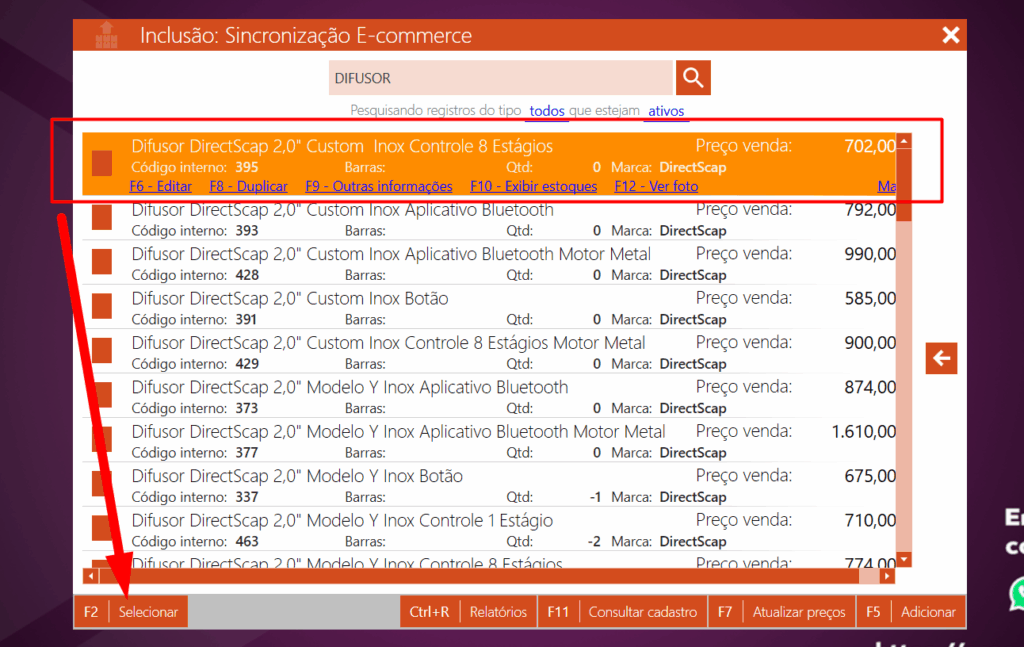Click product square icon for code 428
Viewport: 1024px width, 647px height.
click(x=102, y=262)
